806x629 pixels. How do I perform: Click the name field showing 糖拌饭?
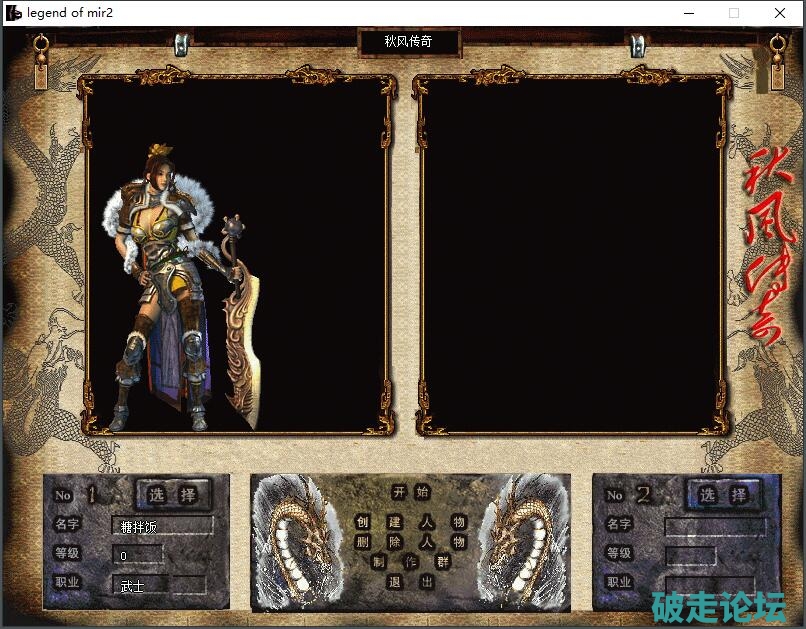click(163, 526)
